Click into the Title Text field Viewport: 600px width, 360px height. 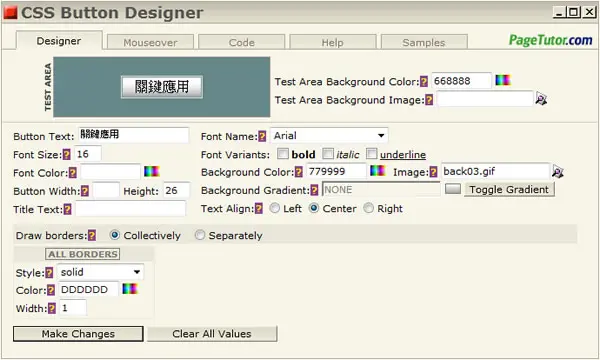pos(130,209)
